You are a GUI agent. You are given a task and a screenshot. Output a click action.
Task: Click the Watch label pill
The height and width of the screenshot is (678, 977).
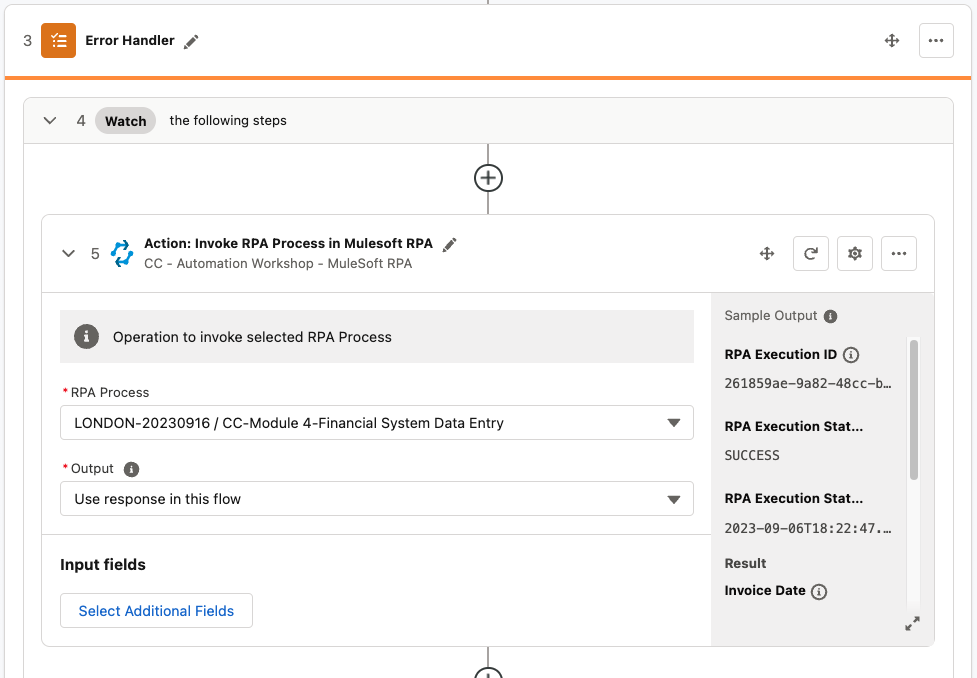point(126,121)
